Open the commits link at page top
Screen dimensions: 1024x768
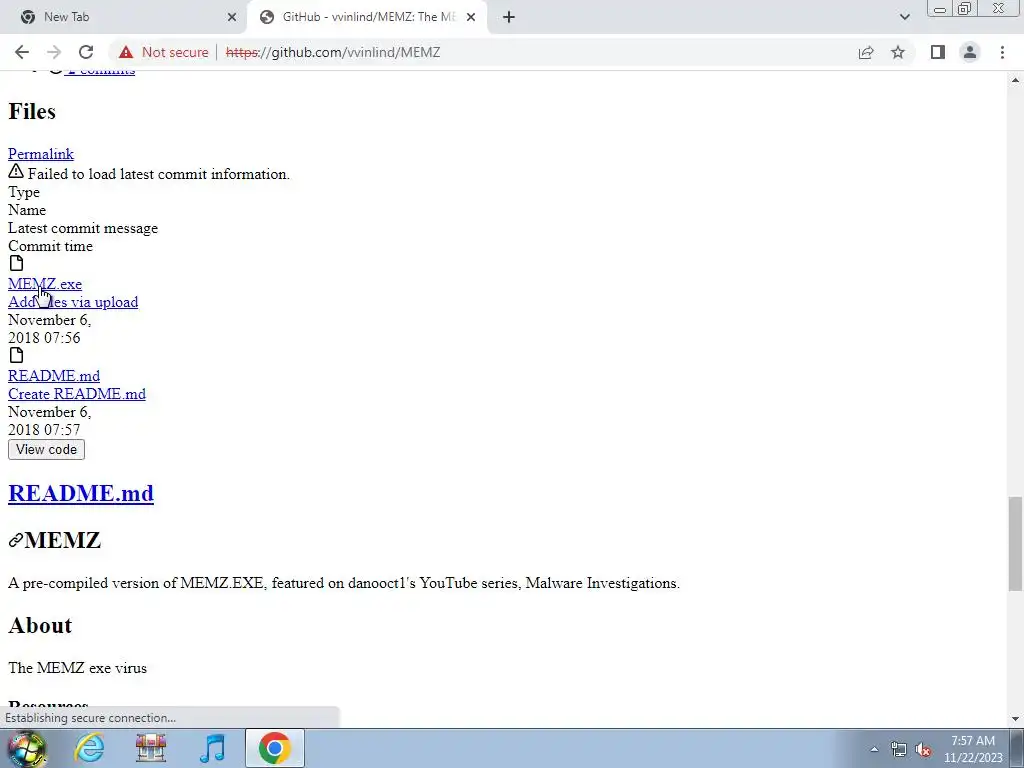100,71
